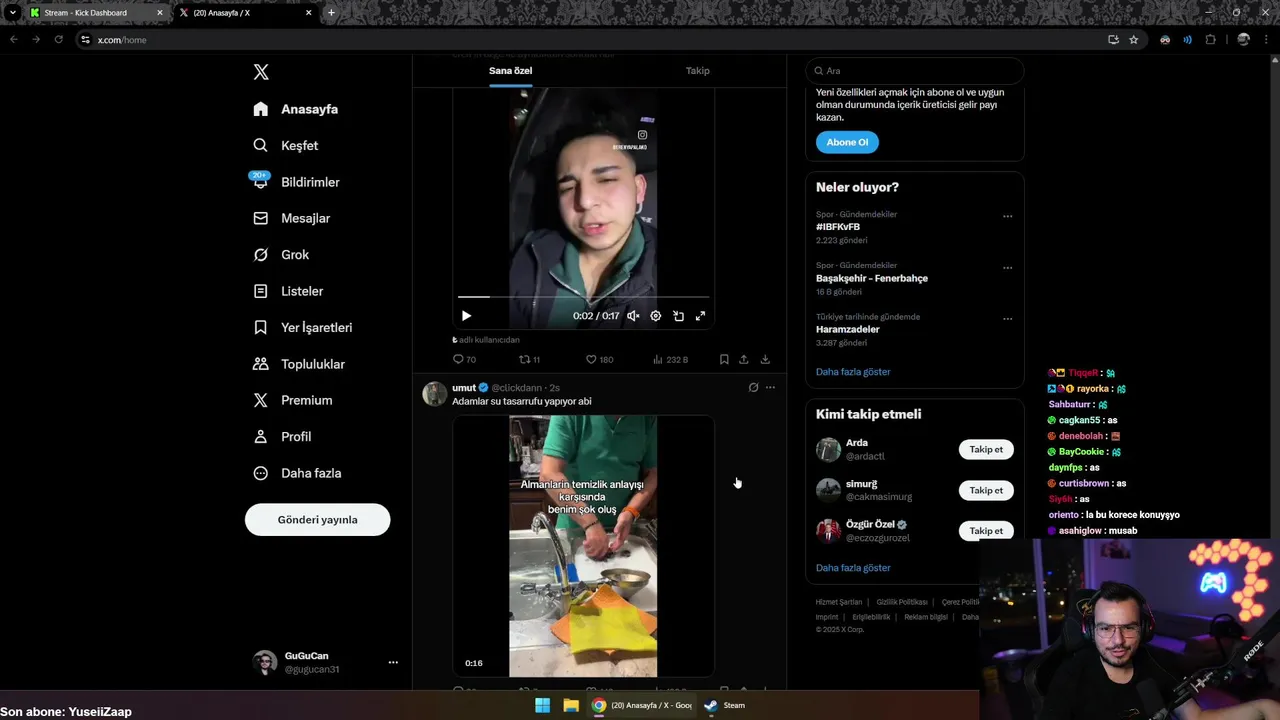Switch to the Takip tab

tap(697, 71)
